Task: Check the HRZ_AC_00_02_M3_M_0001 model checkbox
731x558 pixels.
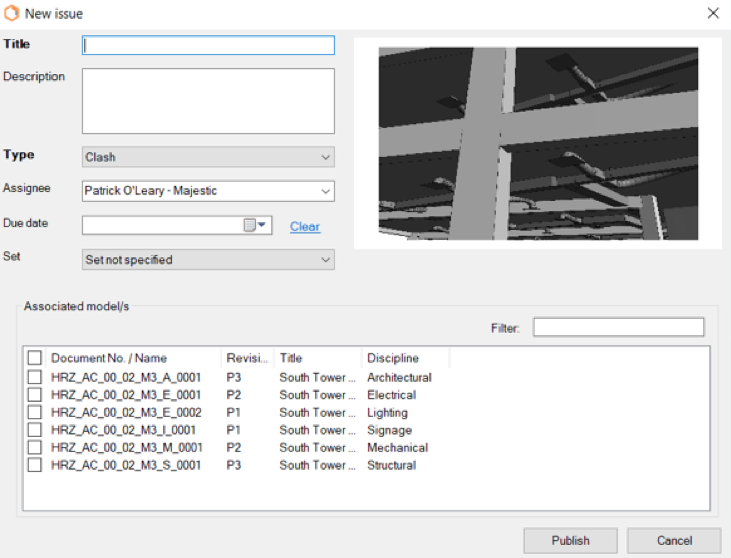Action: [34, 447]
